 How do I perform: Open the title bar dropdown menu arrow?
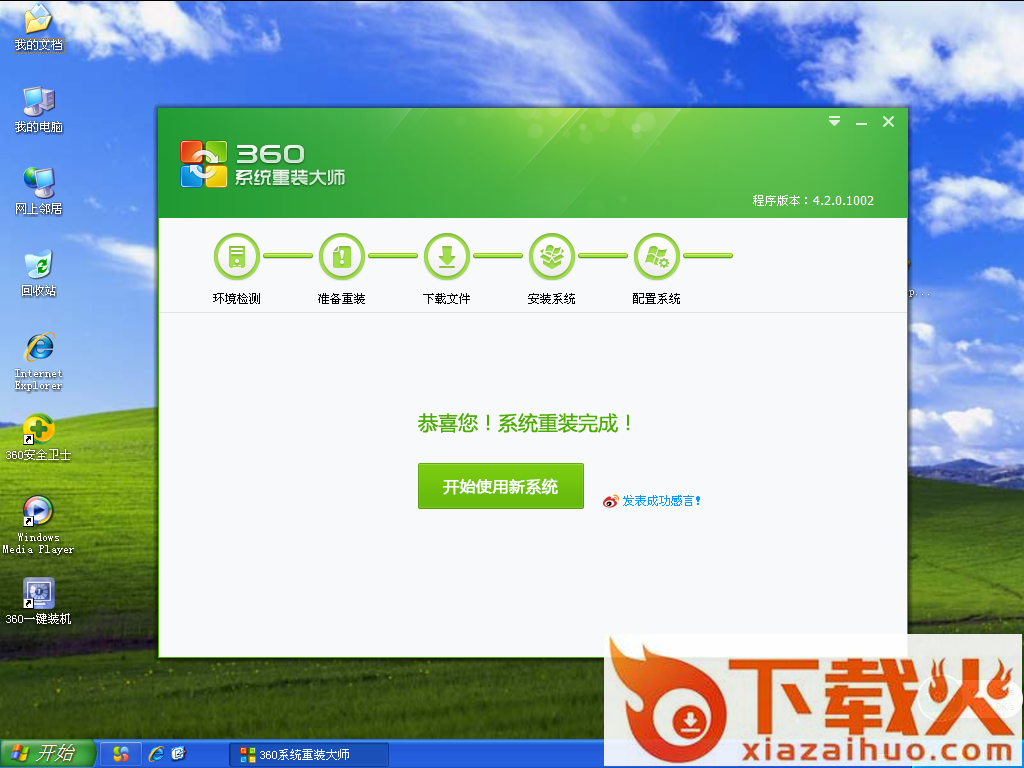pos(834,122)
